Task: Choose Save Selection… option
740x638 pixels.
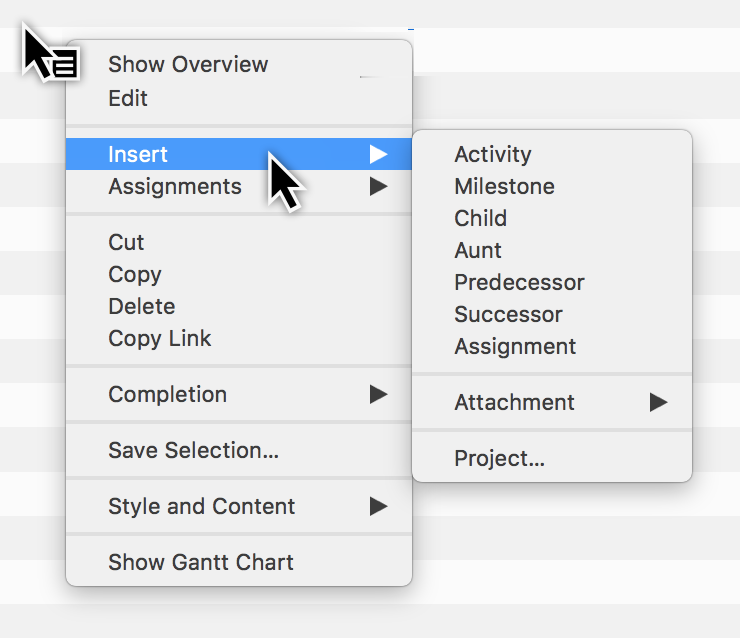Action: coord(193,451)
